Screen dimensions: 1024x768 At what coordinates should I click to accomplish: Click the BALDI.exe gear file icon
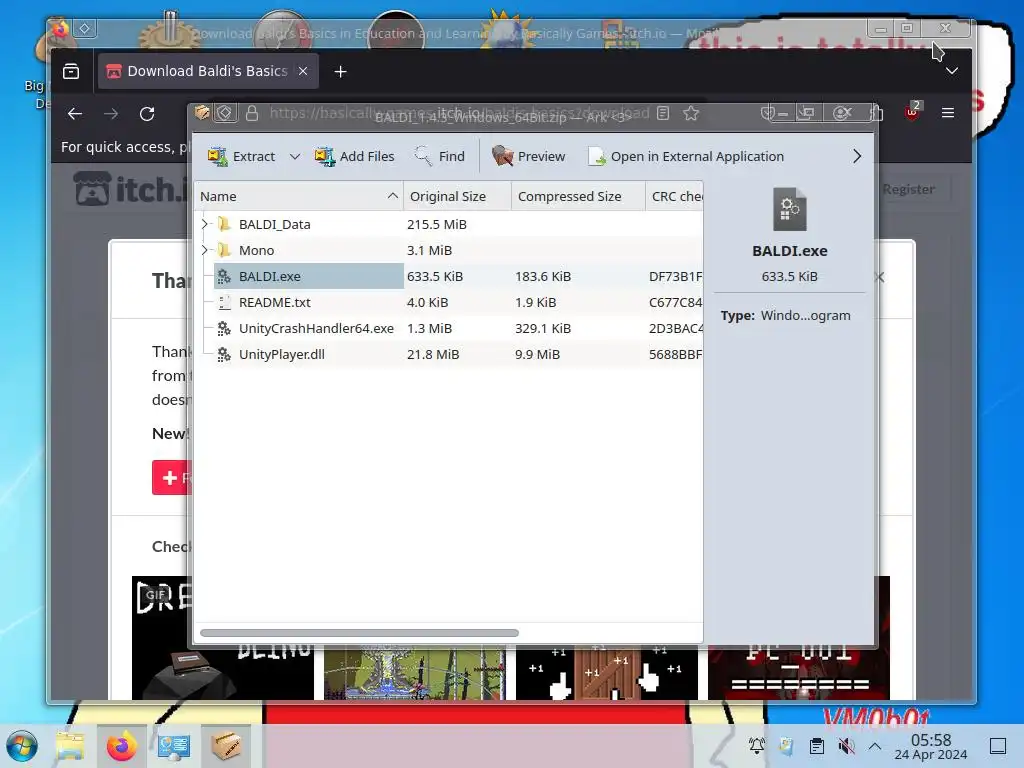coord(224,276)
